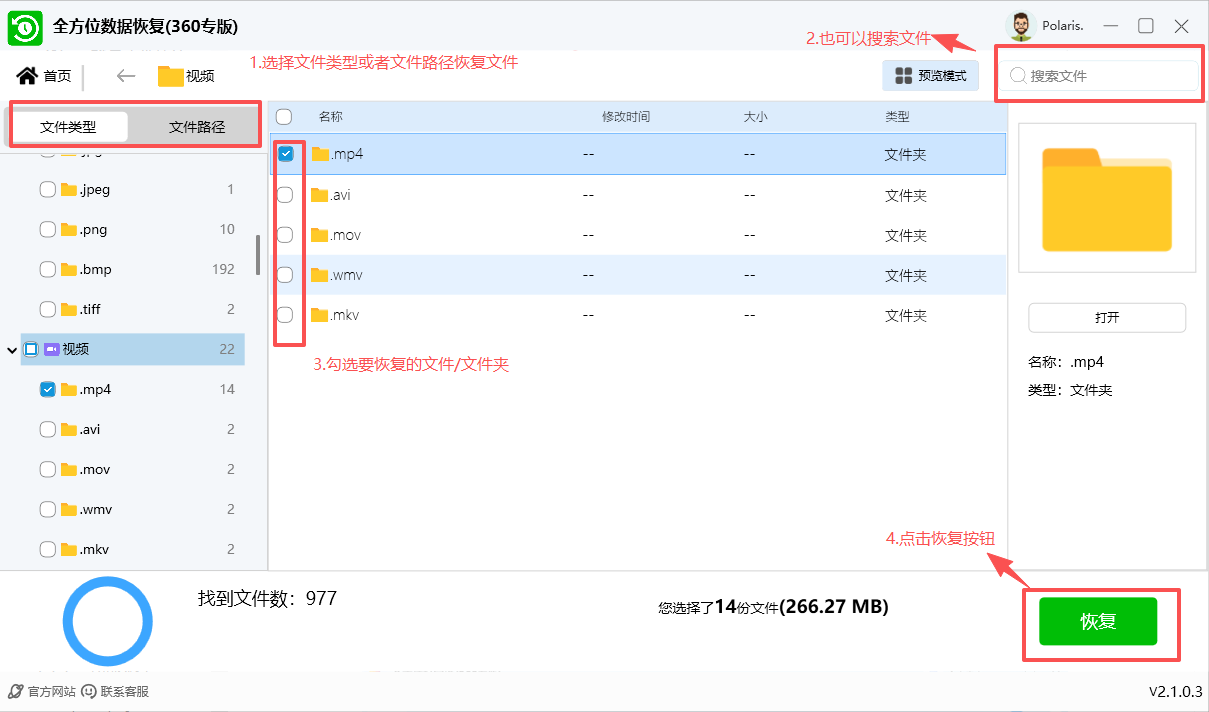
Task: Click the Home house icon
Action: pyautogui.click(x=27, y=76)
